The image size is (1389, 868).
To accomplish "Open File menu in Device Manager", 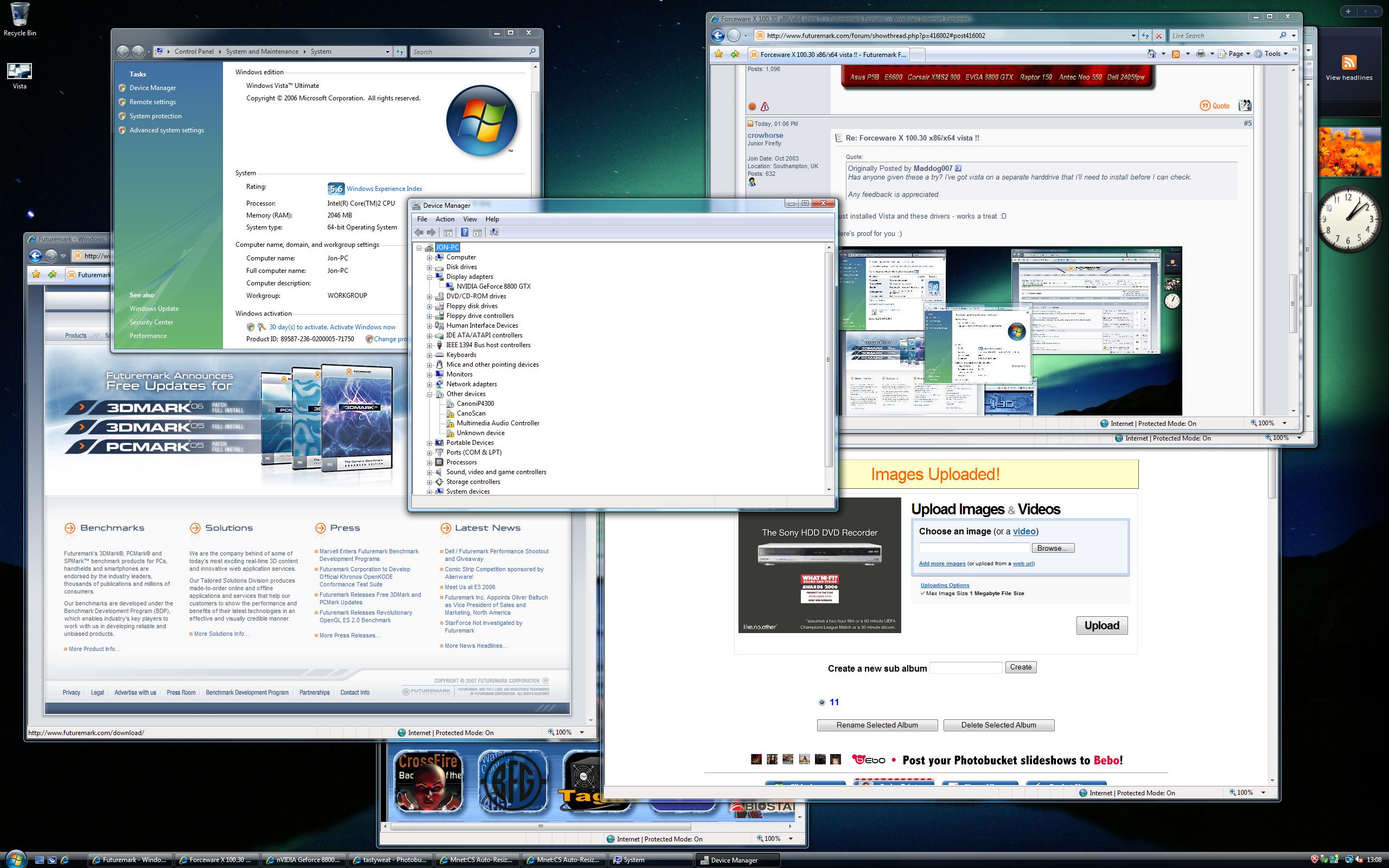I will tap(422, 219).
